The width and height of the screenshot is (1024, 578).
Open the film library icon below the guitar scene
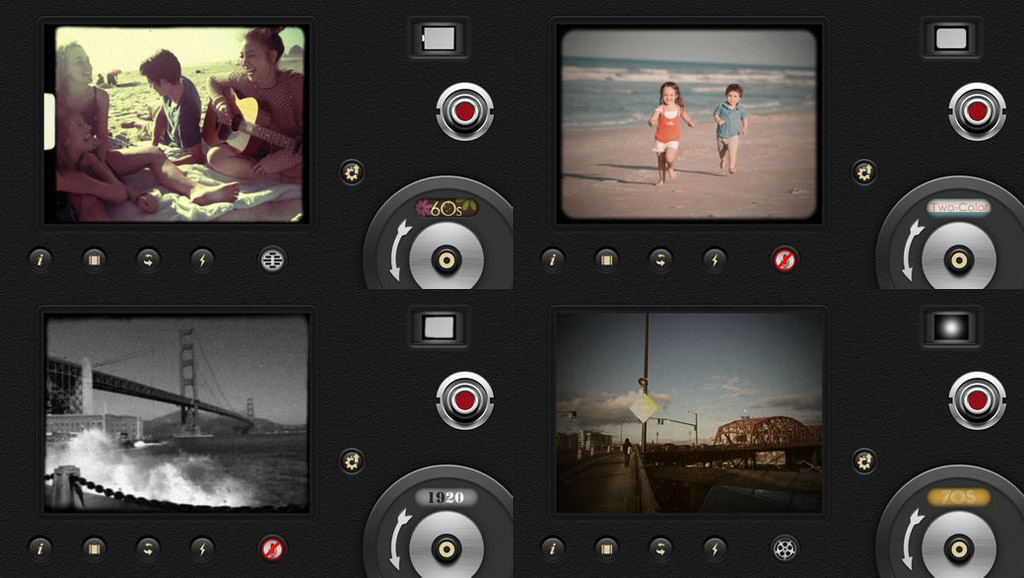(x=94, y=260)
